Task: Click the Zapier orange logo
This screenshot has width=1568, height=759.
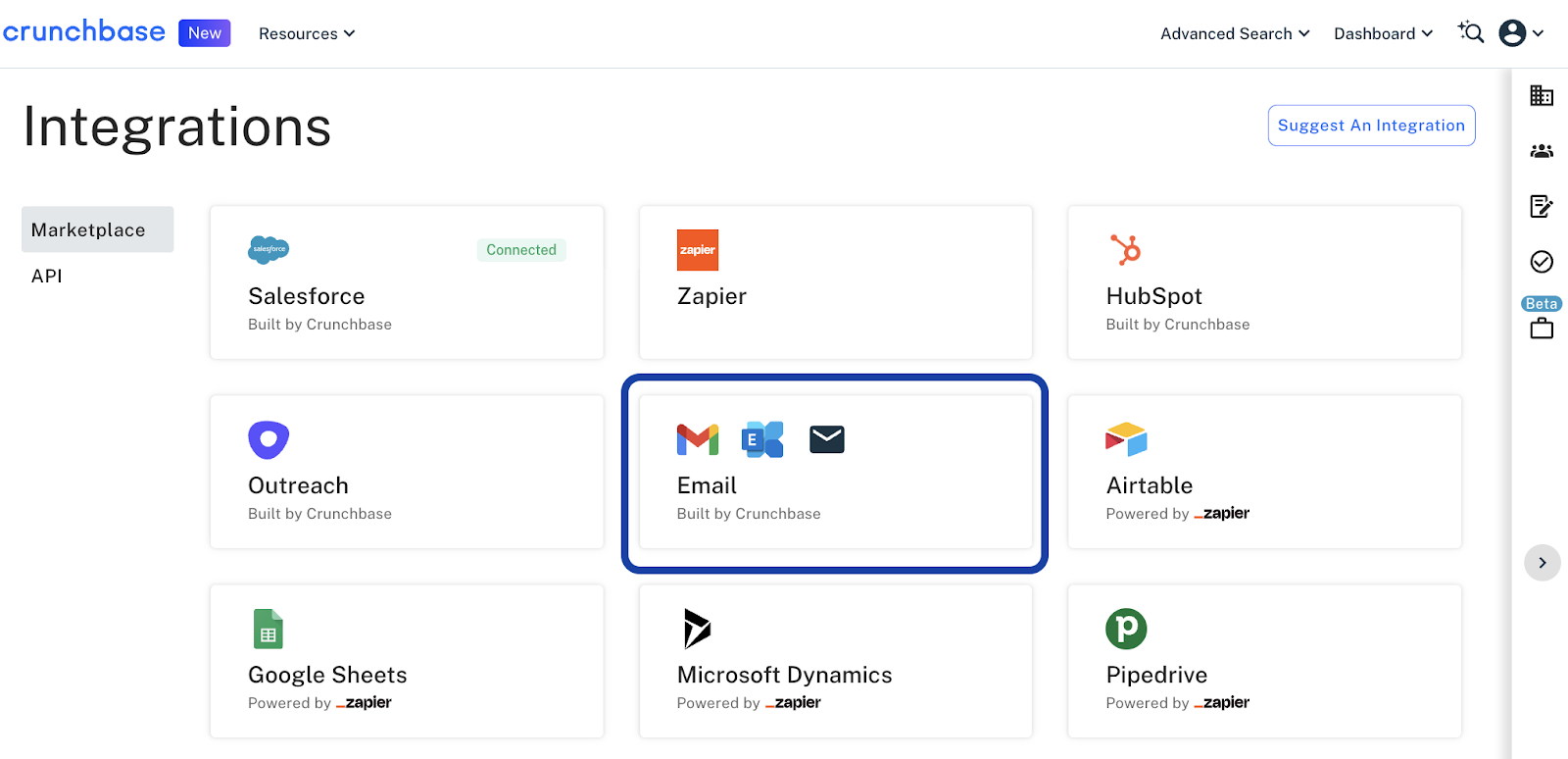Action: 698,250
